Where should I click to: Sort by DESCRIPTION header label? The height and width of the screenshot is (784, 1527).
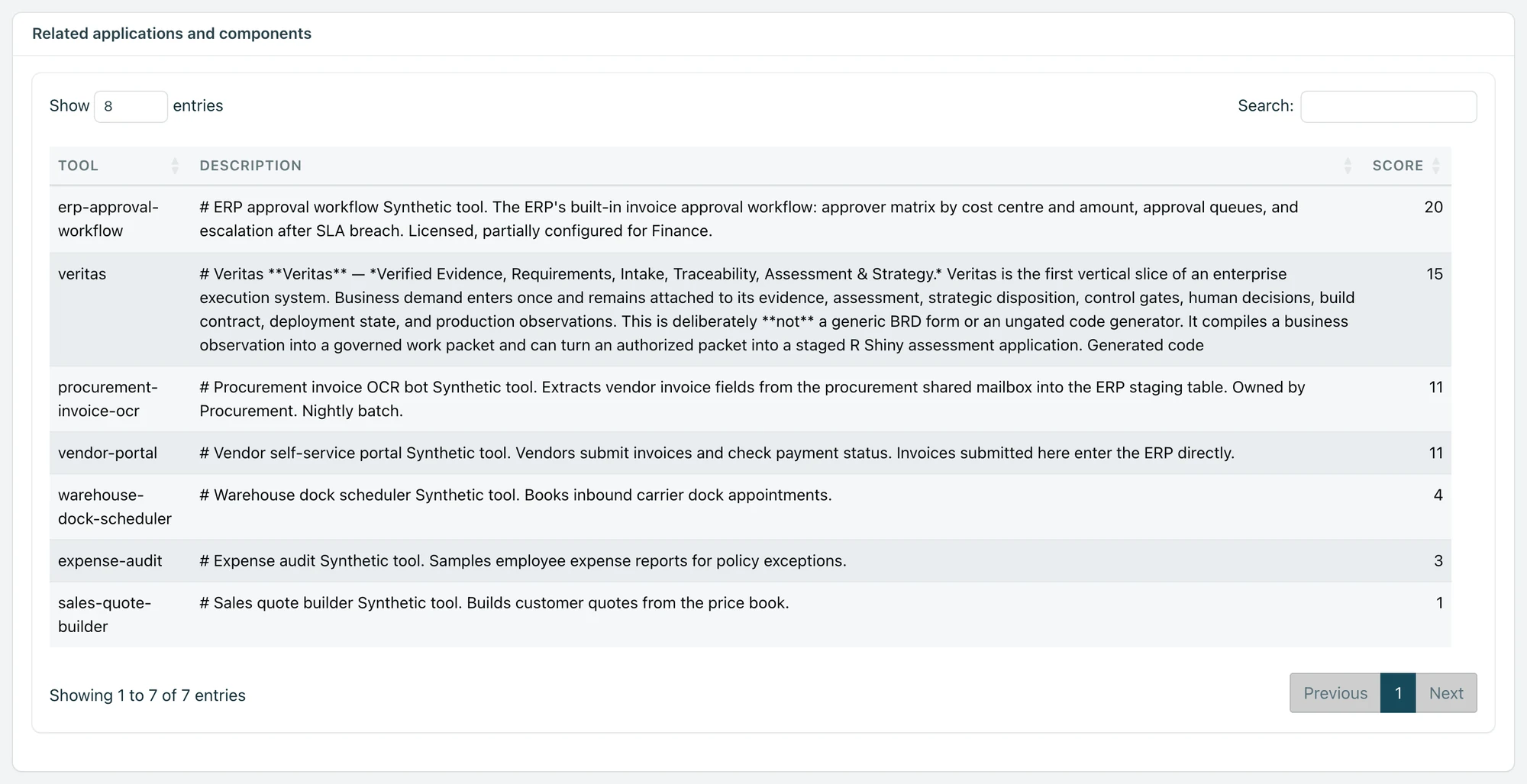(250, 166)
